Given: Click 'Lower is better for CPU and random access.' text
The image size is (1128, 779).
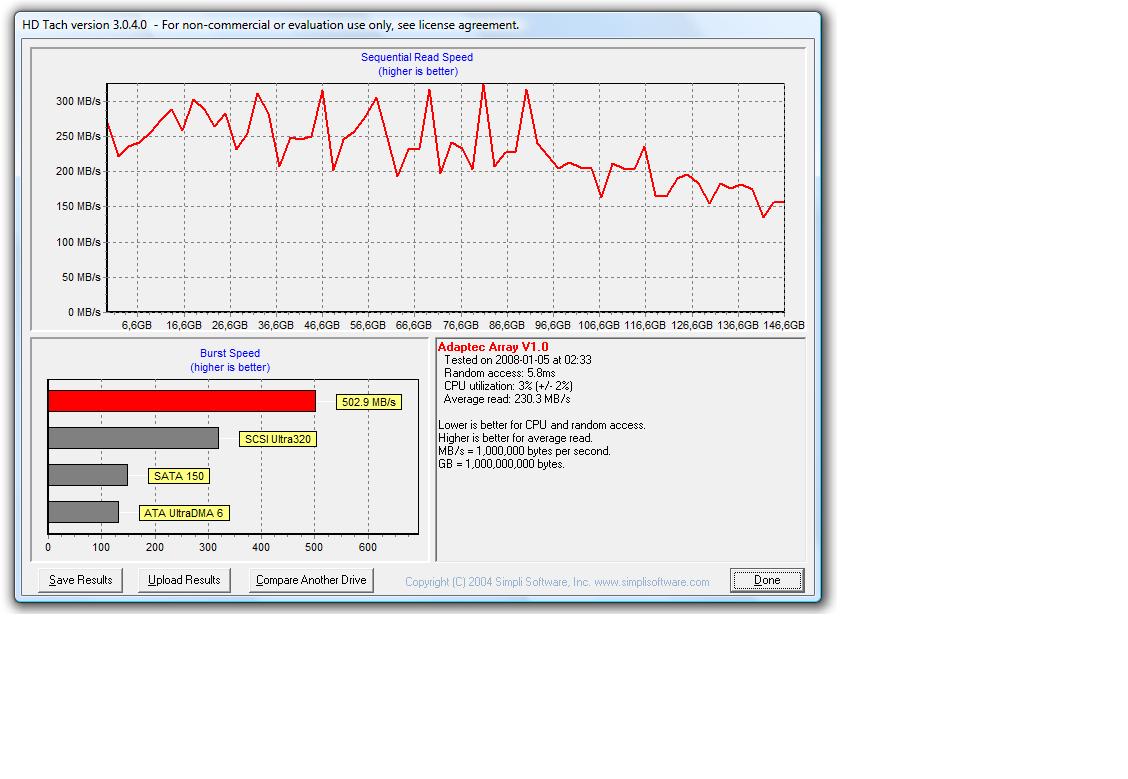Looking at the screenshot, I should click(x=542, y=425).
